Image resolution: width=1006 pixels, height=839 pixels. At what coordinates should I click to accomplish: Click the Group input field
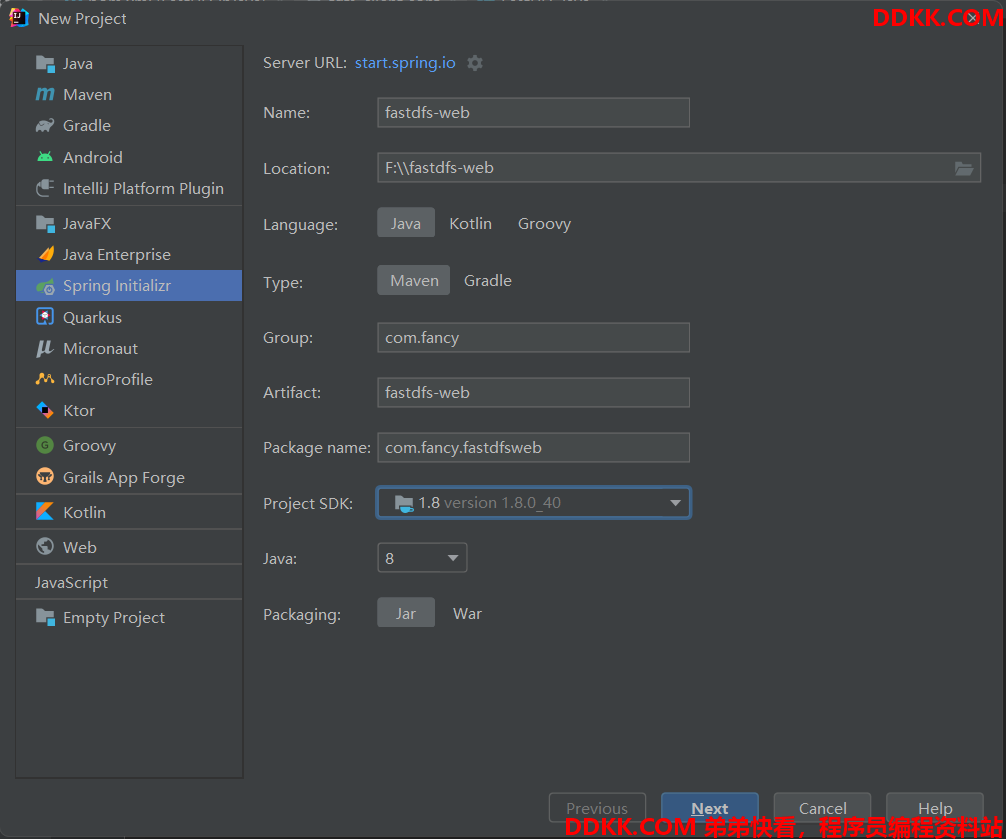tap(533, 337)
